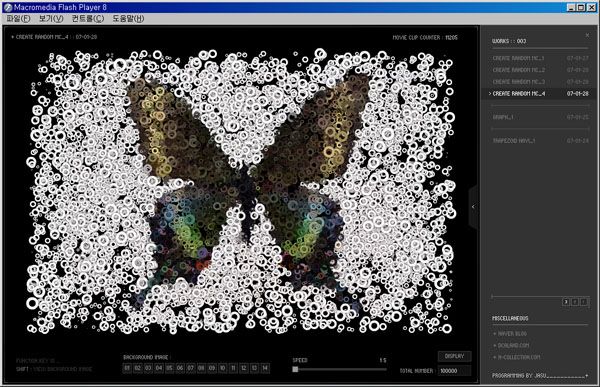Select background image 02

[x=138, y=368]
